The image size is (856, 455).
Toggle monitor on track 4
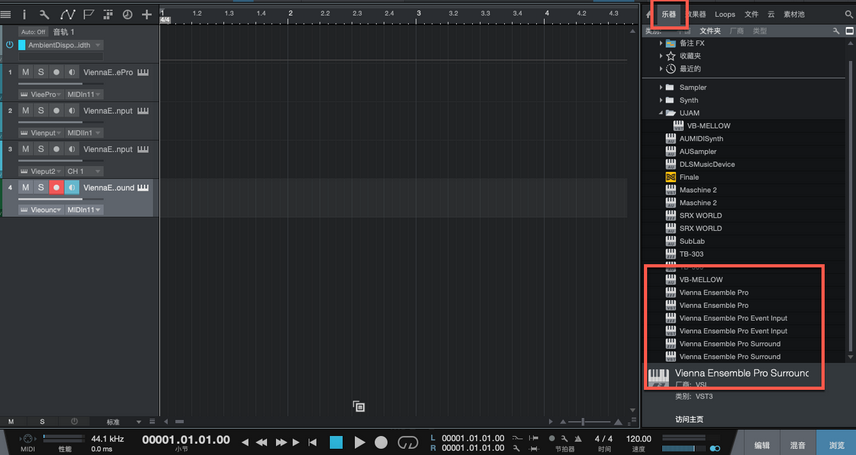72,187
